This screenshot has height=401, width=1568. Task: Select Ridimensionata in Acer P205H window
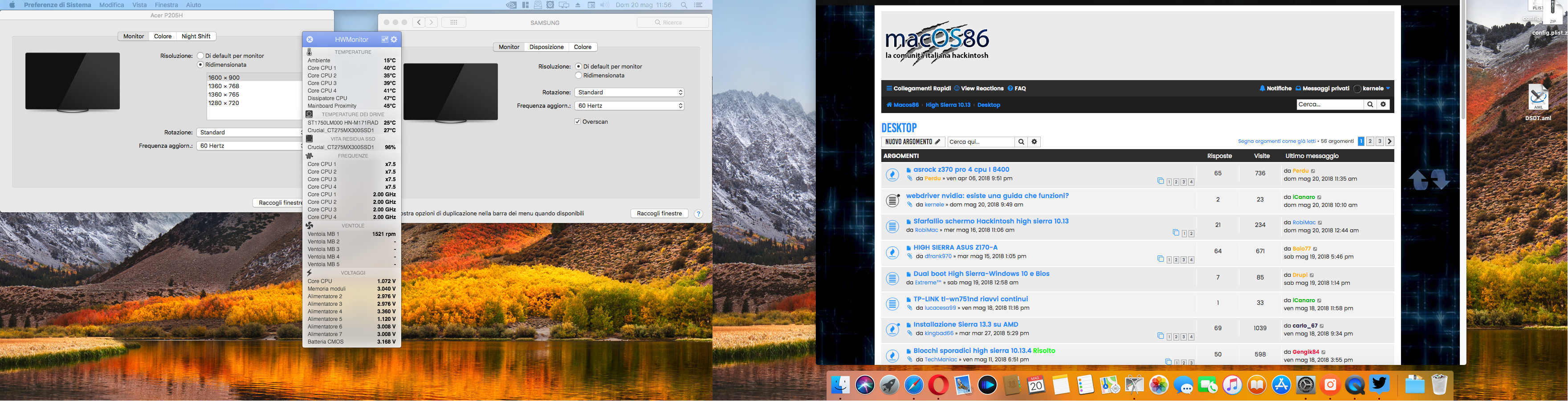tap(200, 65)
